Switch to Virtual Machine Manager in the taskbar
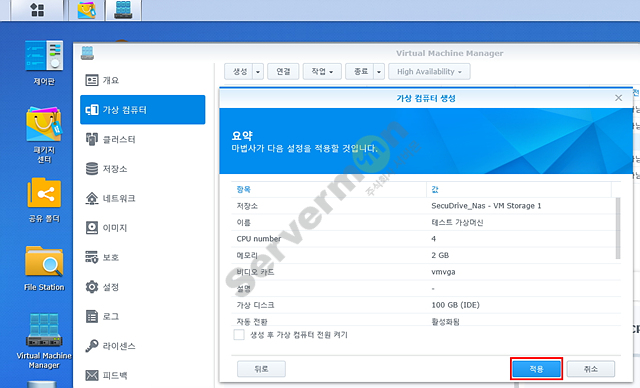Image resolution: width=640 pixels, height=388 pixels. click(x=124, y=10)
